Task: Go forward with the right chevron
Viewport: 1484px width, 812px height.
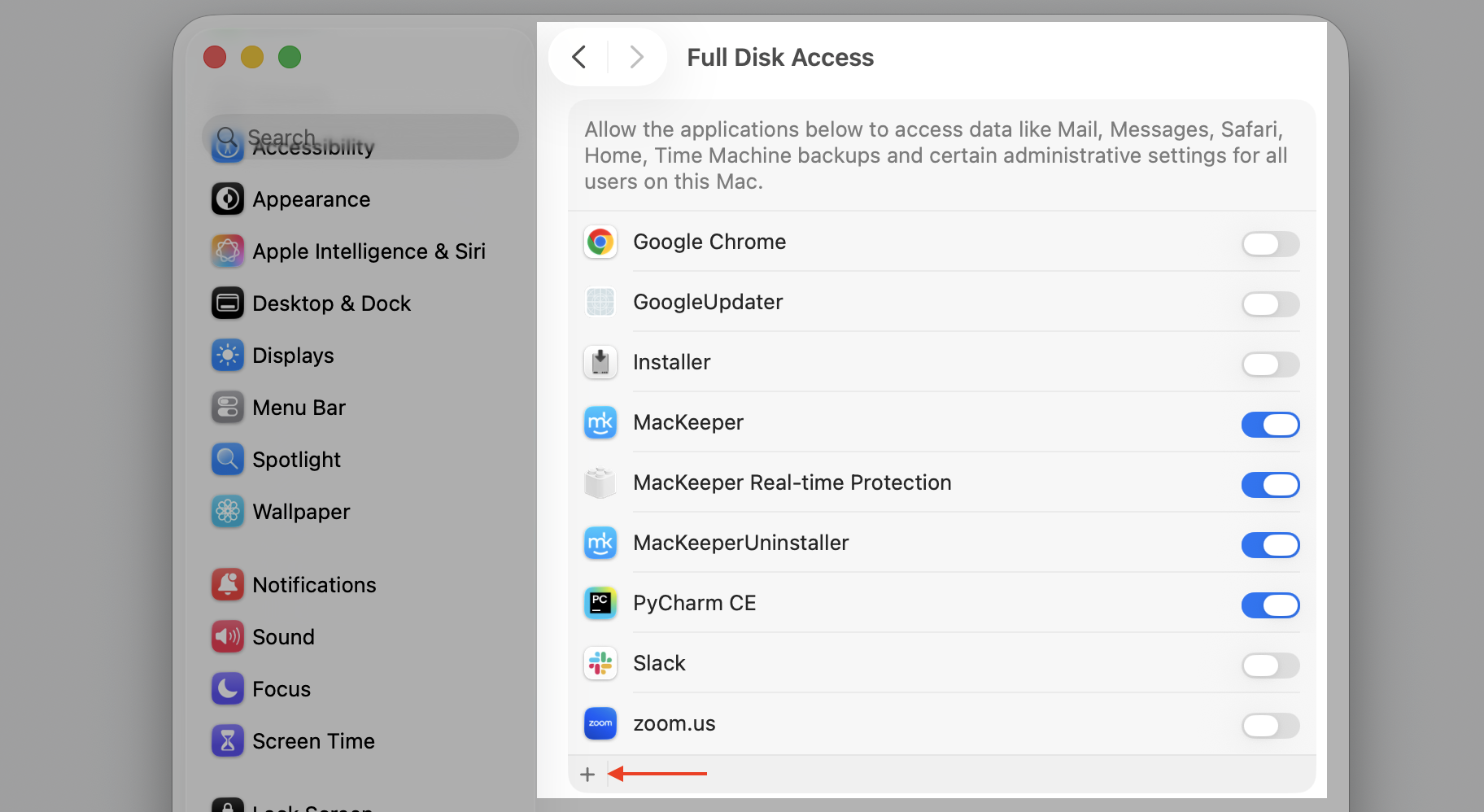Action: pyautogui.click(x=636, y=57)
